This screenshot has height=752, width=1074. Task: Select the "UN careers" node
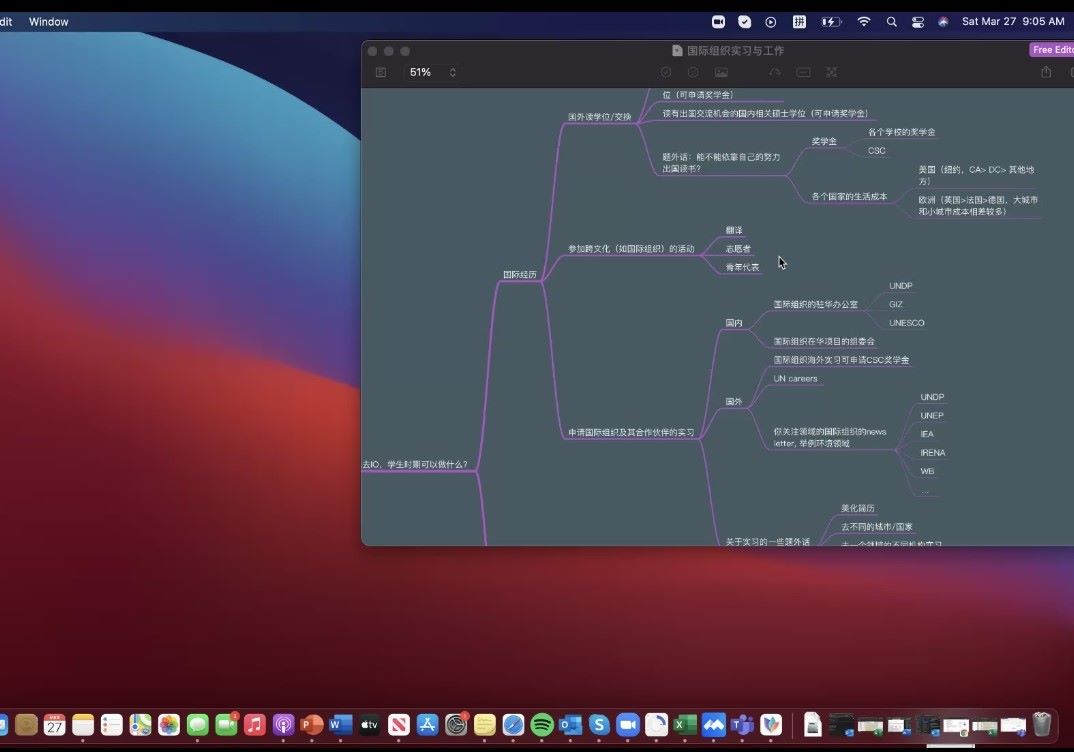795,379
